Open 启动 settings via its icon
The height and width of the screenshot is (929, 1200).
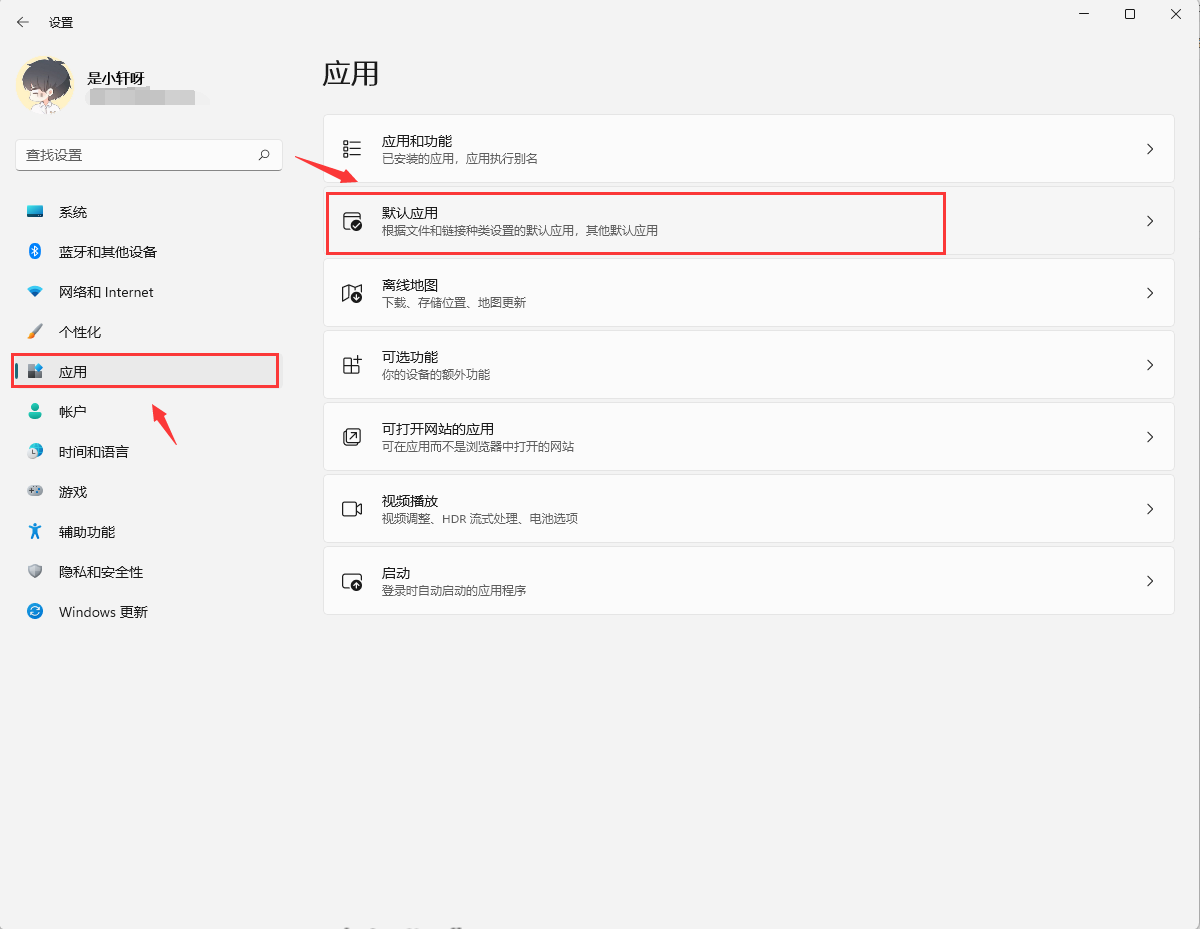pyautogui.click(x=351, y=580)
